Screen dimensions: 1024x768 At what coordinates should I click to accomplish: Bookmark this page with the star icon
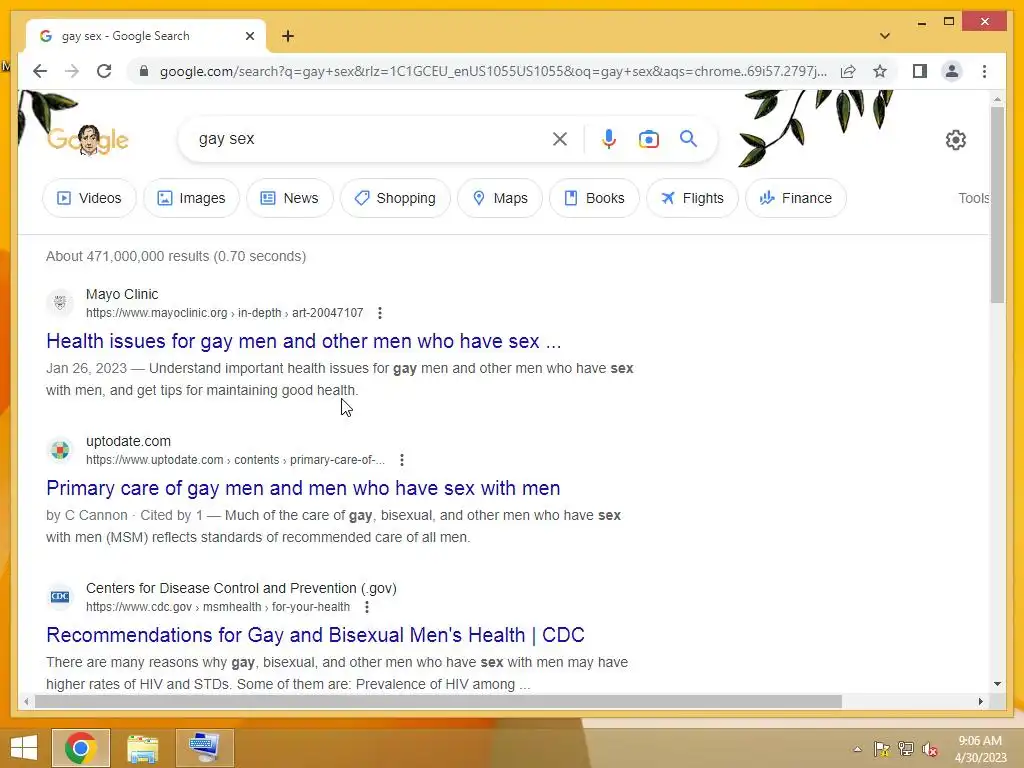(x=880, y=71)
